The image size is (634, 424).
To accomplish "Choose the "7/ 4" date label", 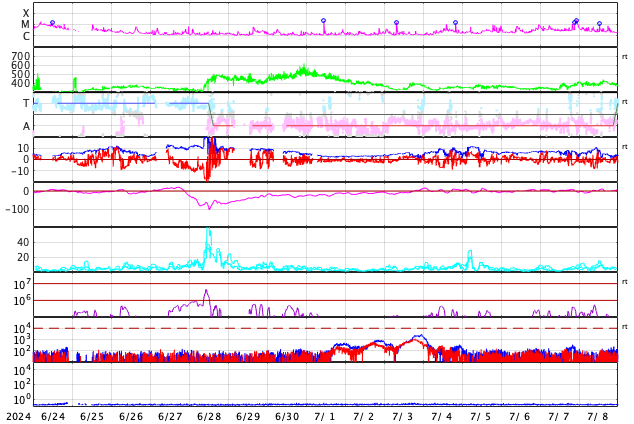I will 442,416.
